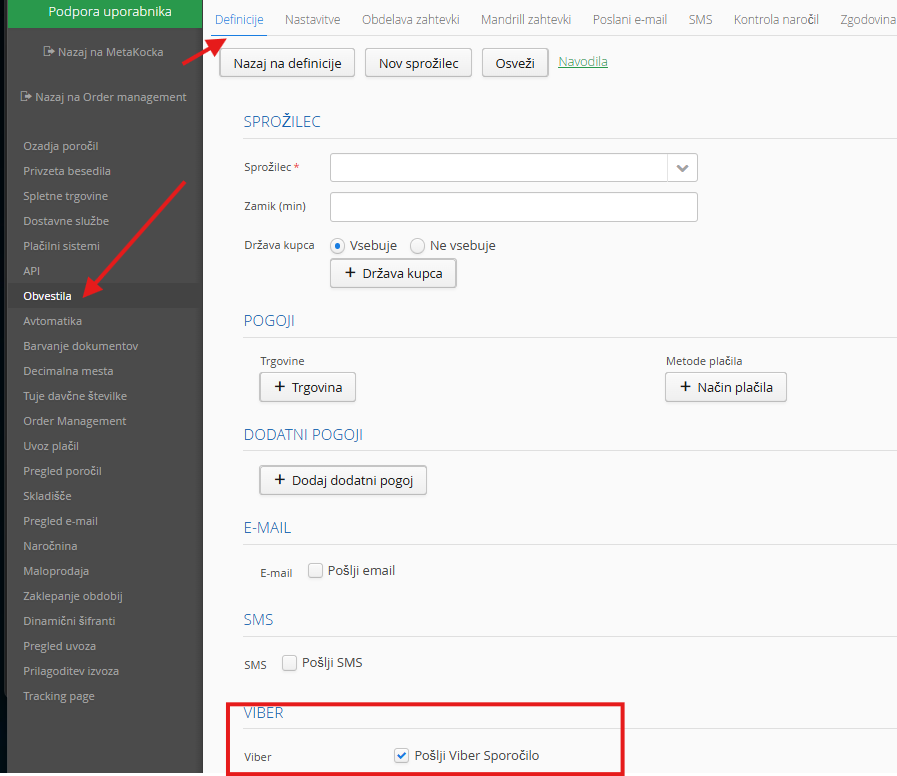
Task: Open Privzeta besedila in sidebar
Action: 67,171
